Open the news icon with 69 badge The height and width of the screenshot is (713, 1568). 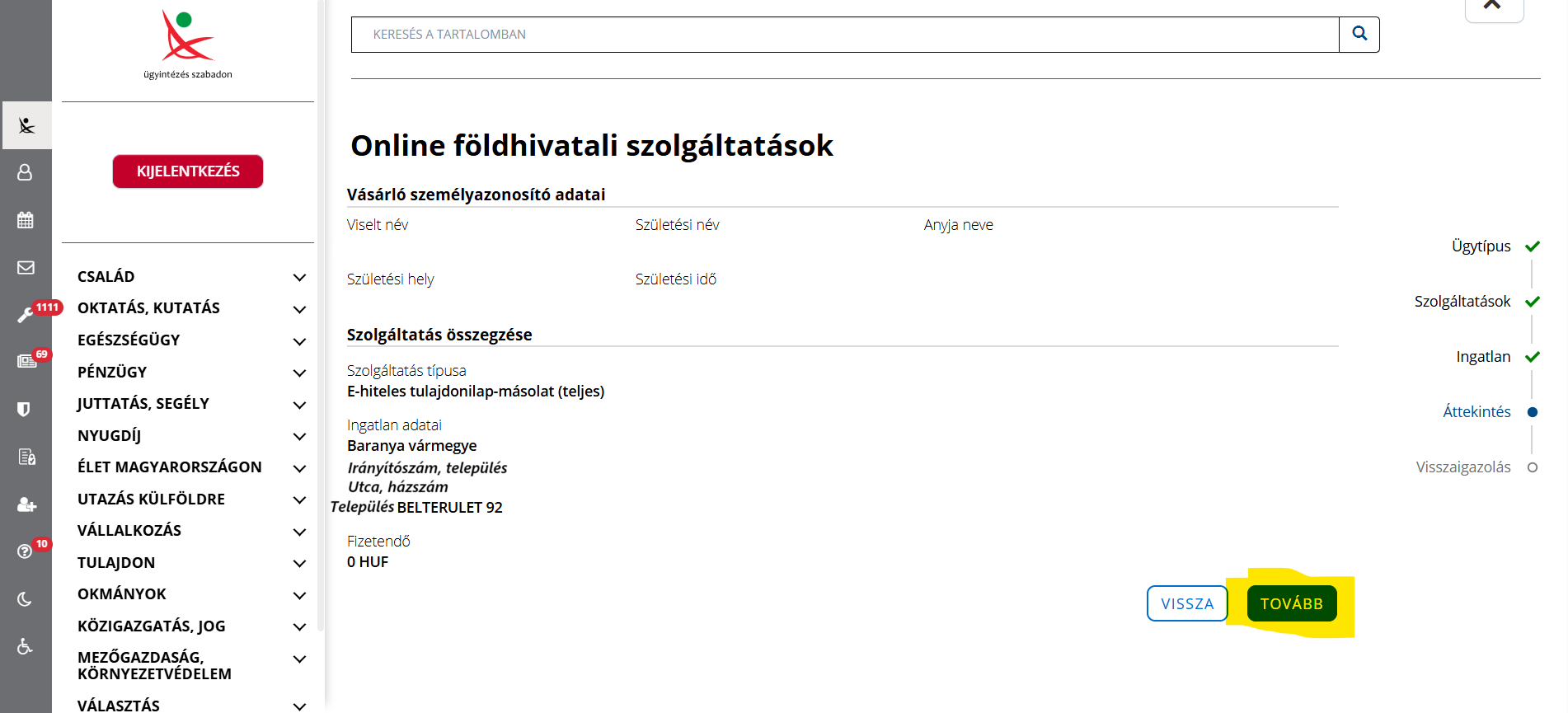click(26, 362)
